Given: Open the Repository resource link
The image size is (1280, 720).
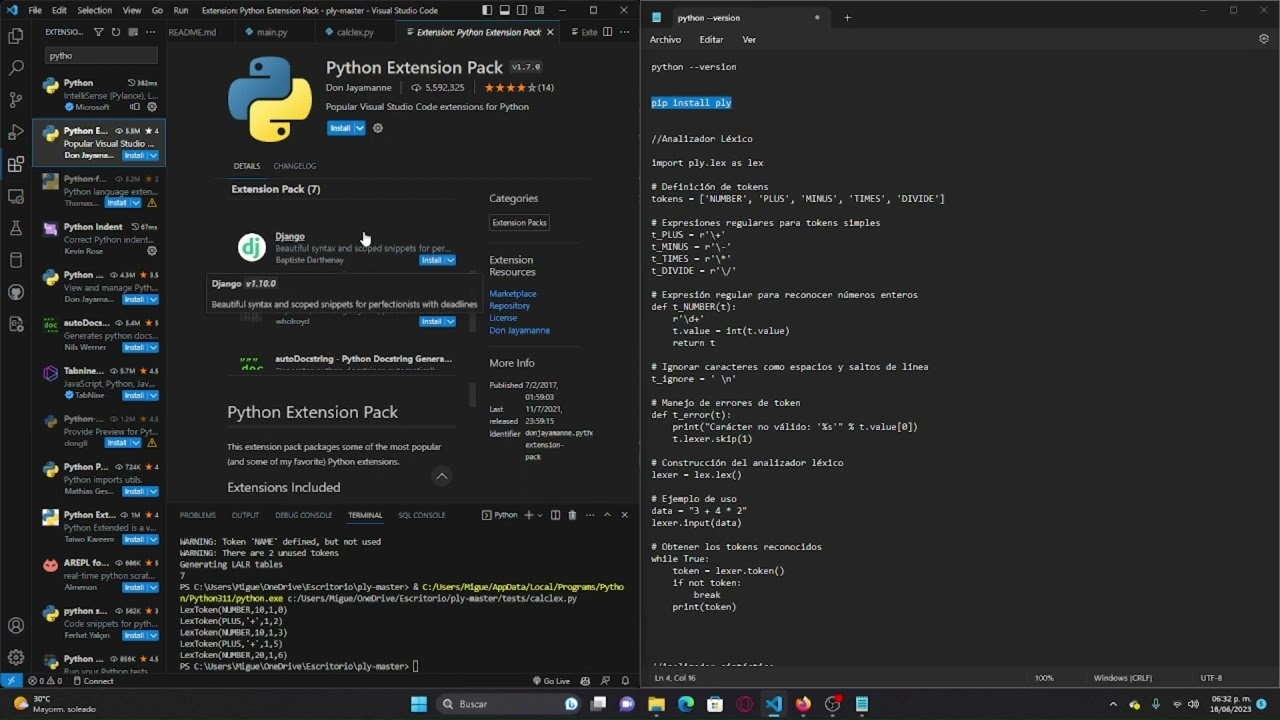Looking at the screenshot, I should pos(509,306).
